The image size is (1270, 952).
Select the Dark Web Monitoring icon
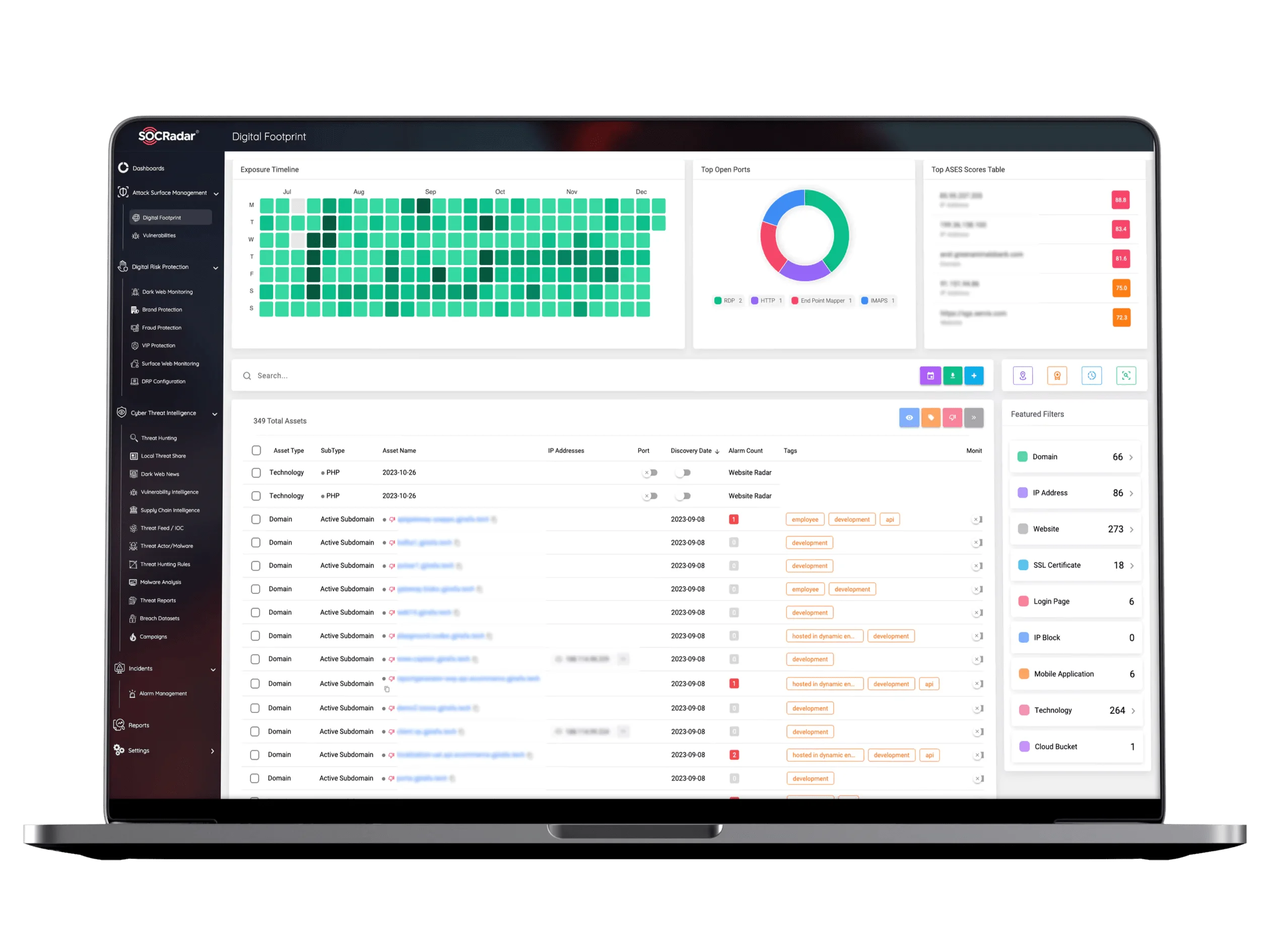click(135, 291)
